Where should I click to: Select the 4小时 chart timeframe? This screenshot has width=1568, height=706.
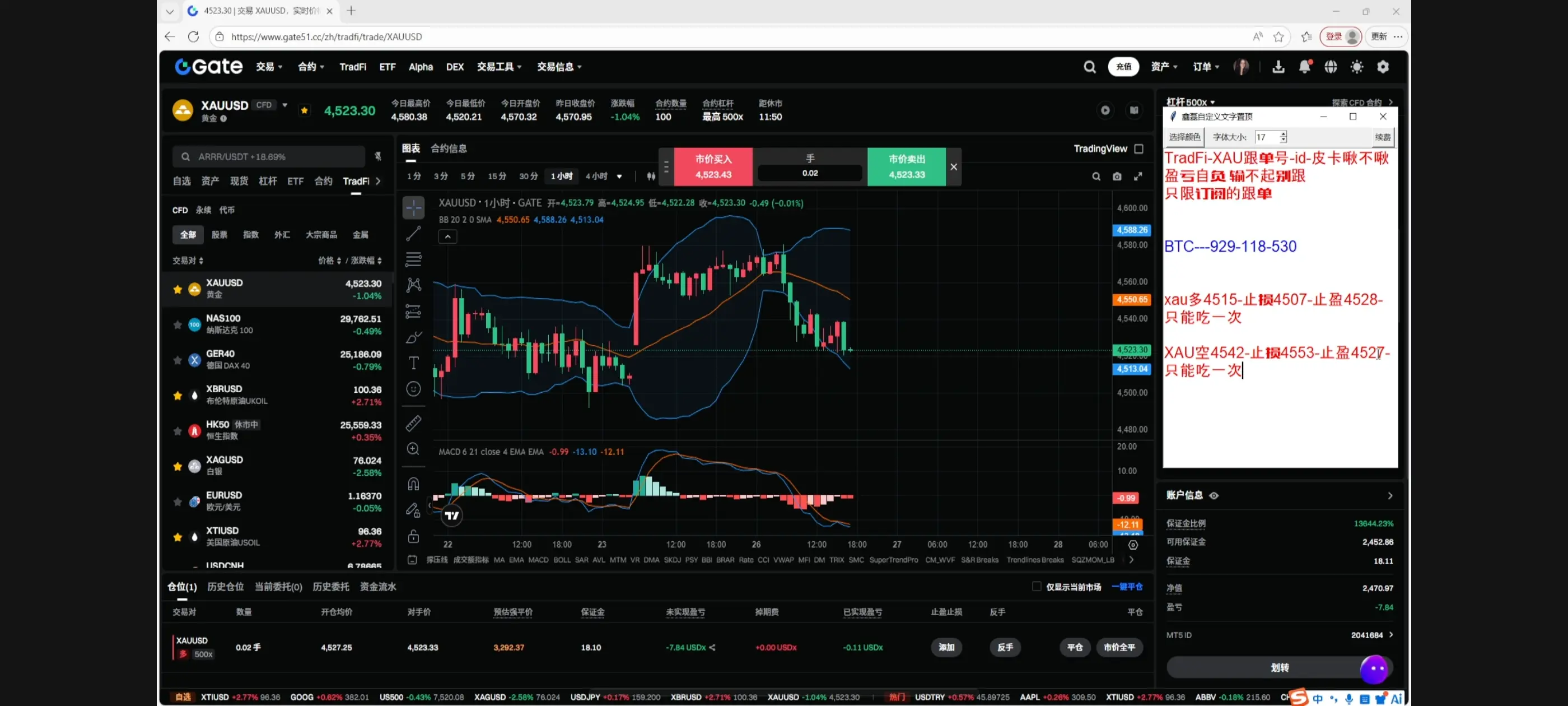pos(596,176)
